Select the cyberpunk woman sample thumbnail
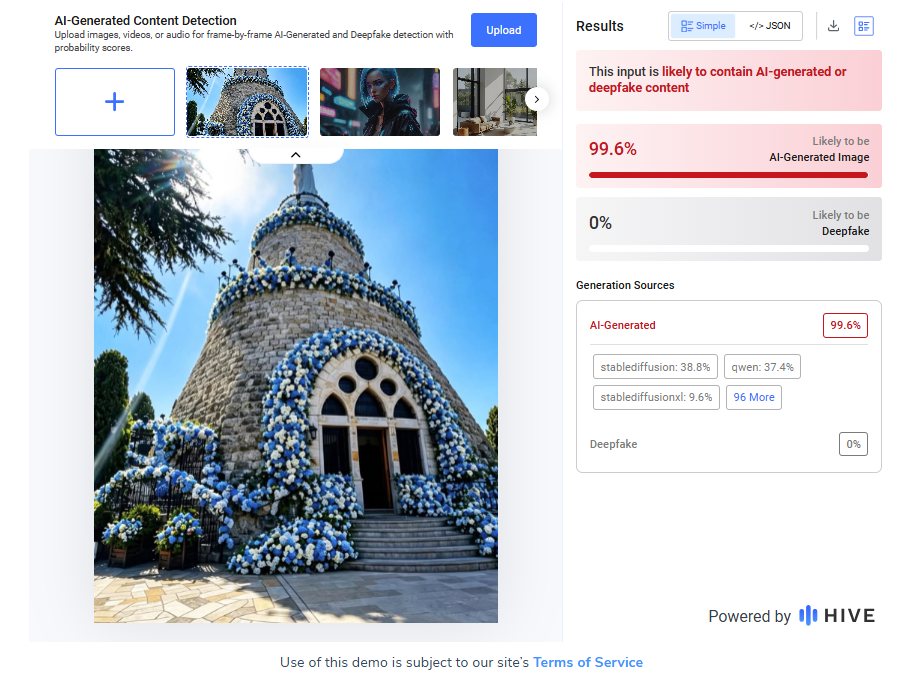 [380, 102]
